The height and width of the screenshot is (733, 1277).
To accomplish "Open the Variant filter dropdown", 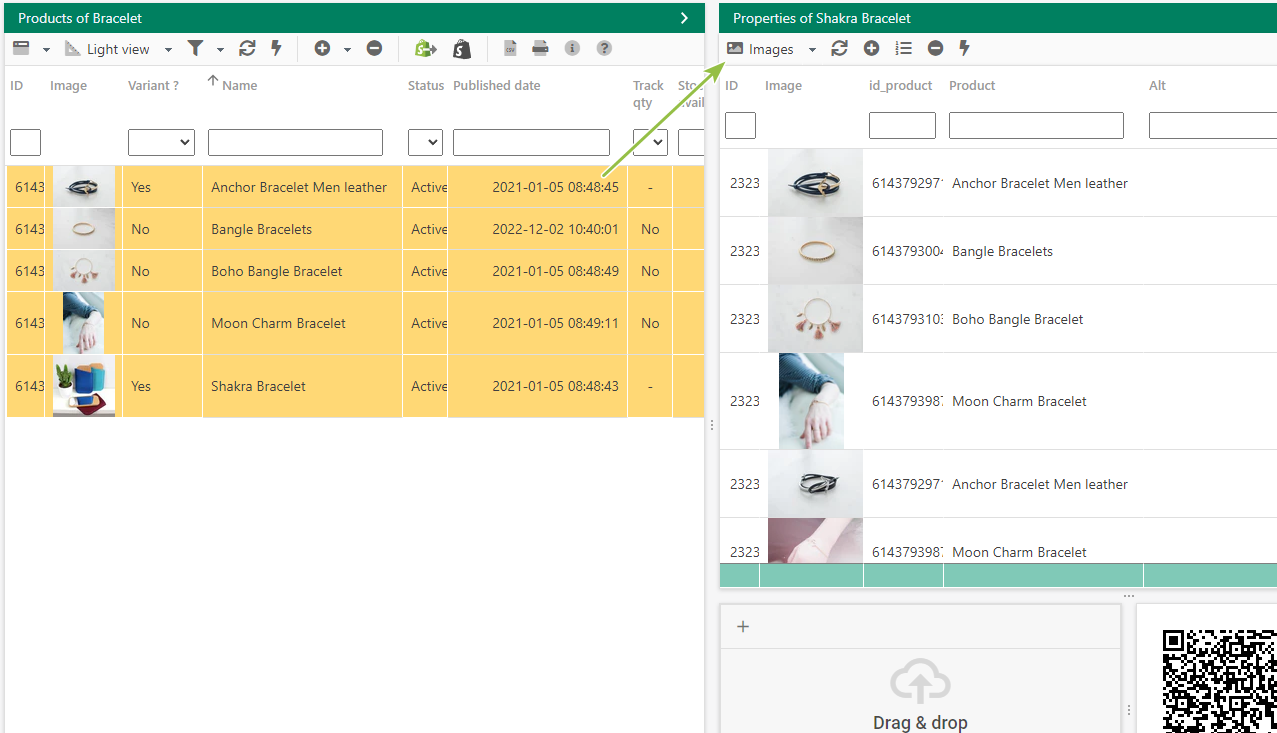I will 161,142.
